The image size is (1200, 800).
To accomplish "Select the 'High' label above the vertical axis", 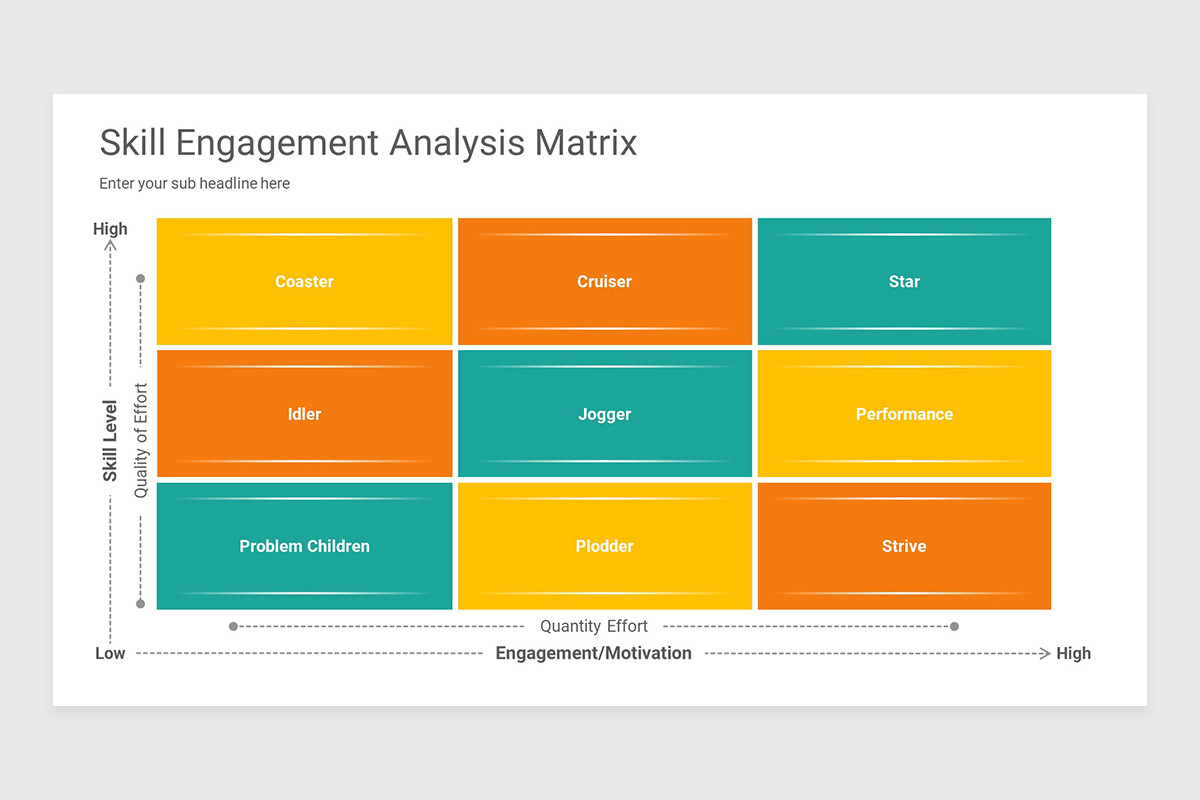I will (110, 228).
